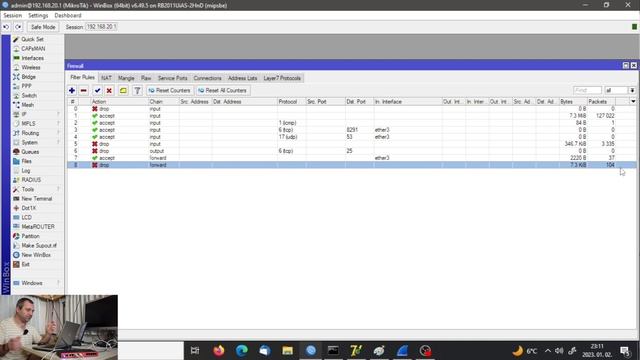This screenshot has height=360, width=640.
Task: Click the red minus remove rule icon
Action: coord(84,90)
